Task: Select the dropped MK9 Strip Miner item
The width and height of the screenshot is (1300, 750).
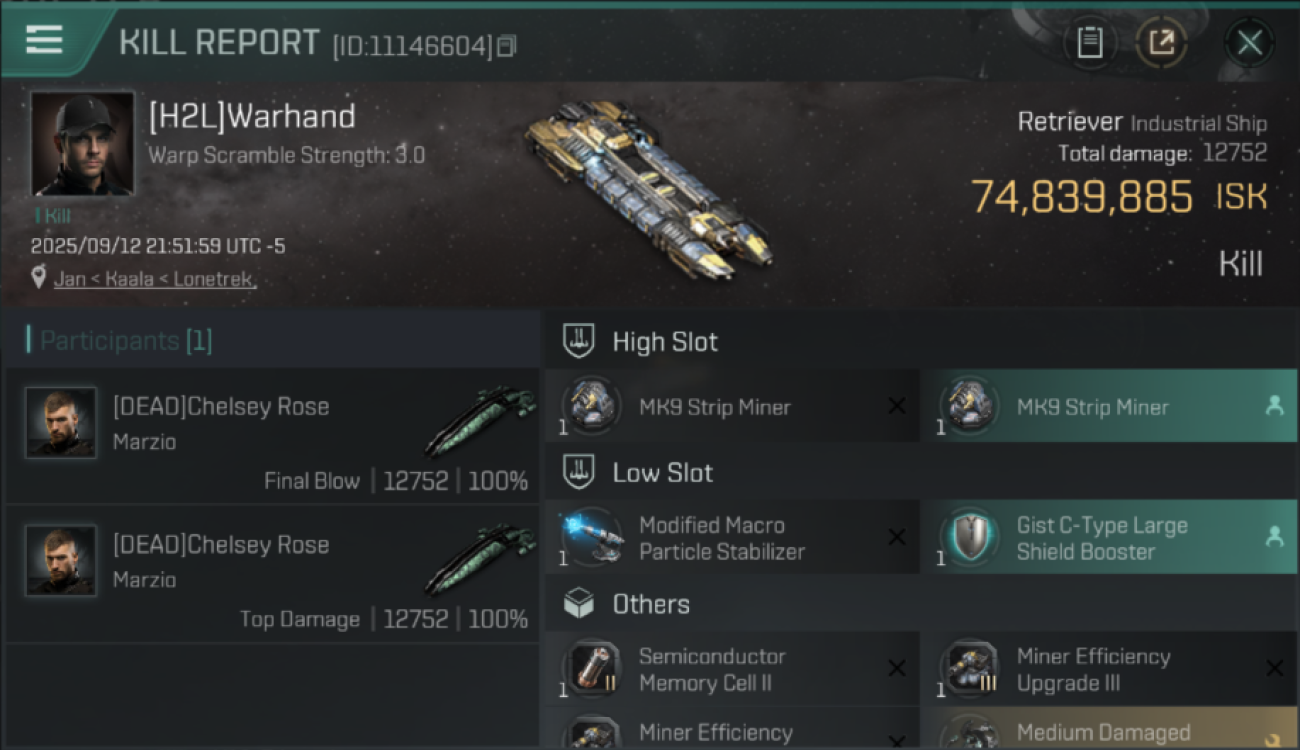Action: (x=1108, y=407)
